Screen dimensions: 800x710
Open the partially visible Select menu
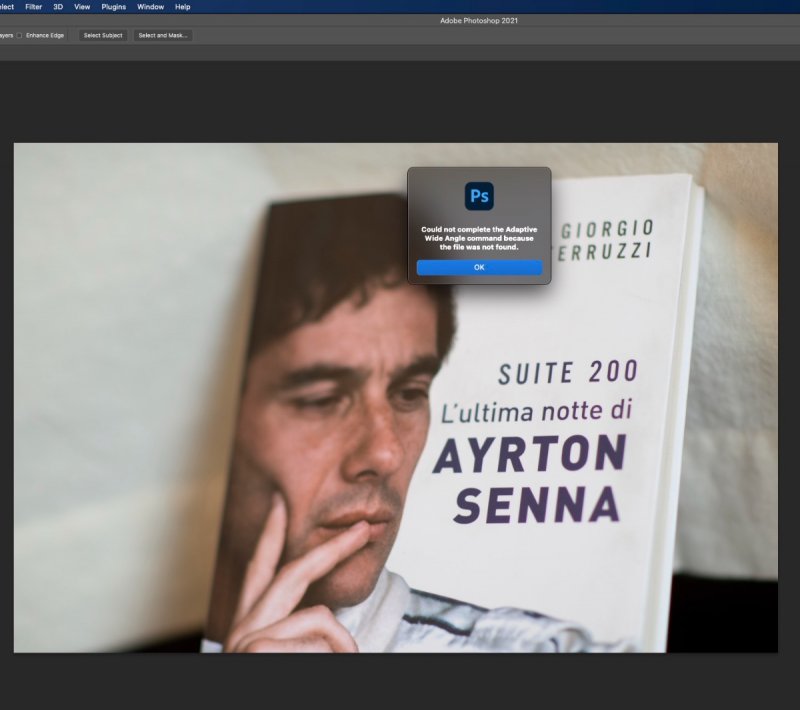(6, 7)
